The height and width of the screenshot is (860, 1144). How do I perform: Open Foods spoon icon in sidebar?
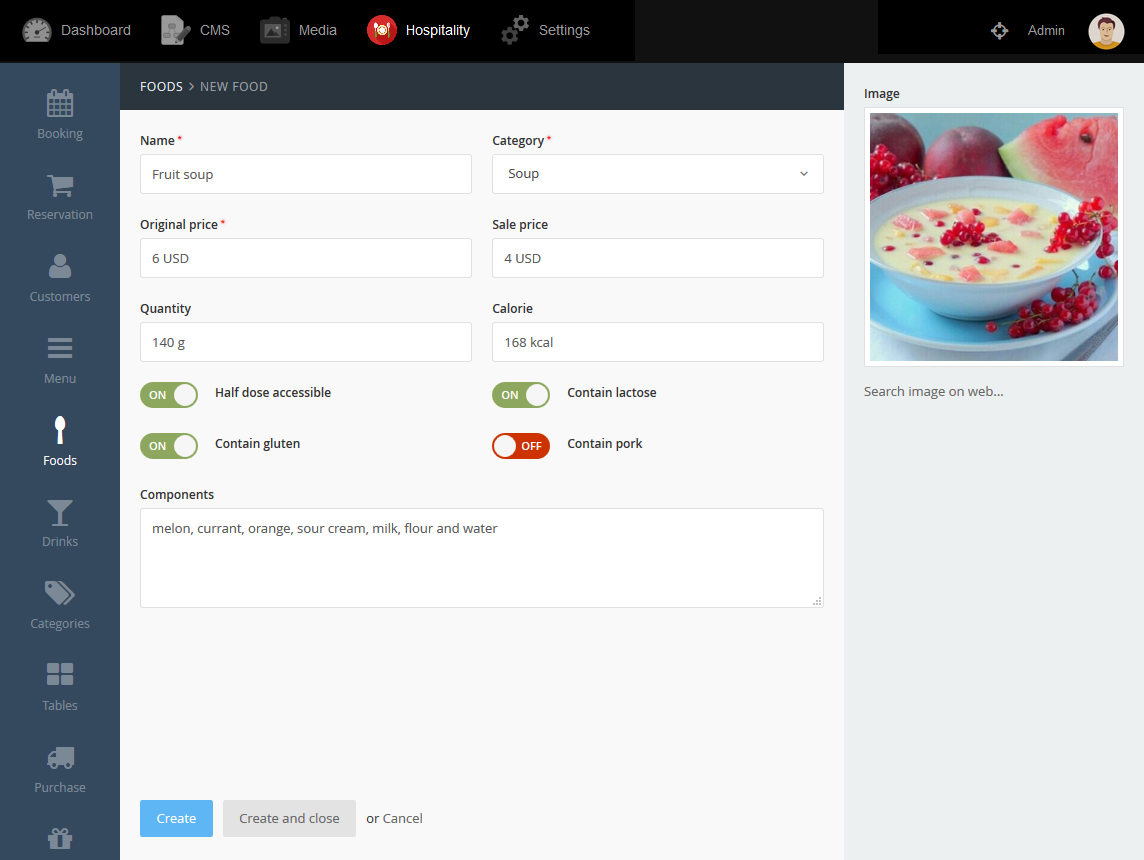point(60,430)
